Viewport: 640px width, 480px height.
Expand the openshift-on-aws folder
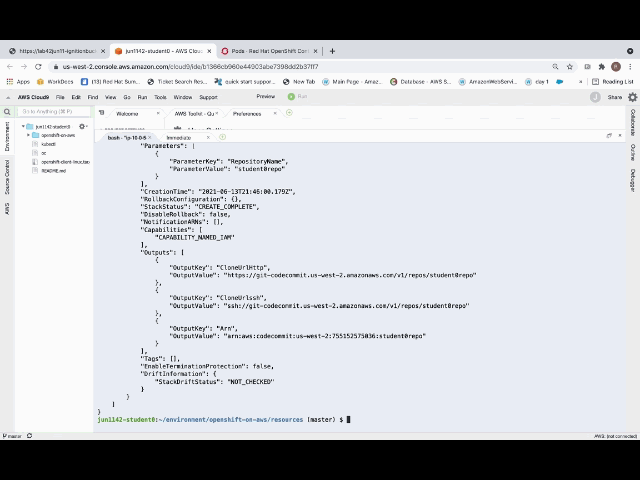point(28,135)
